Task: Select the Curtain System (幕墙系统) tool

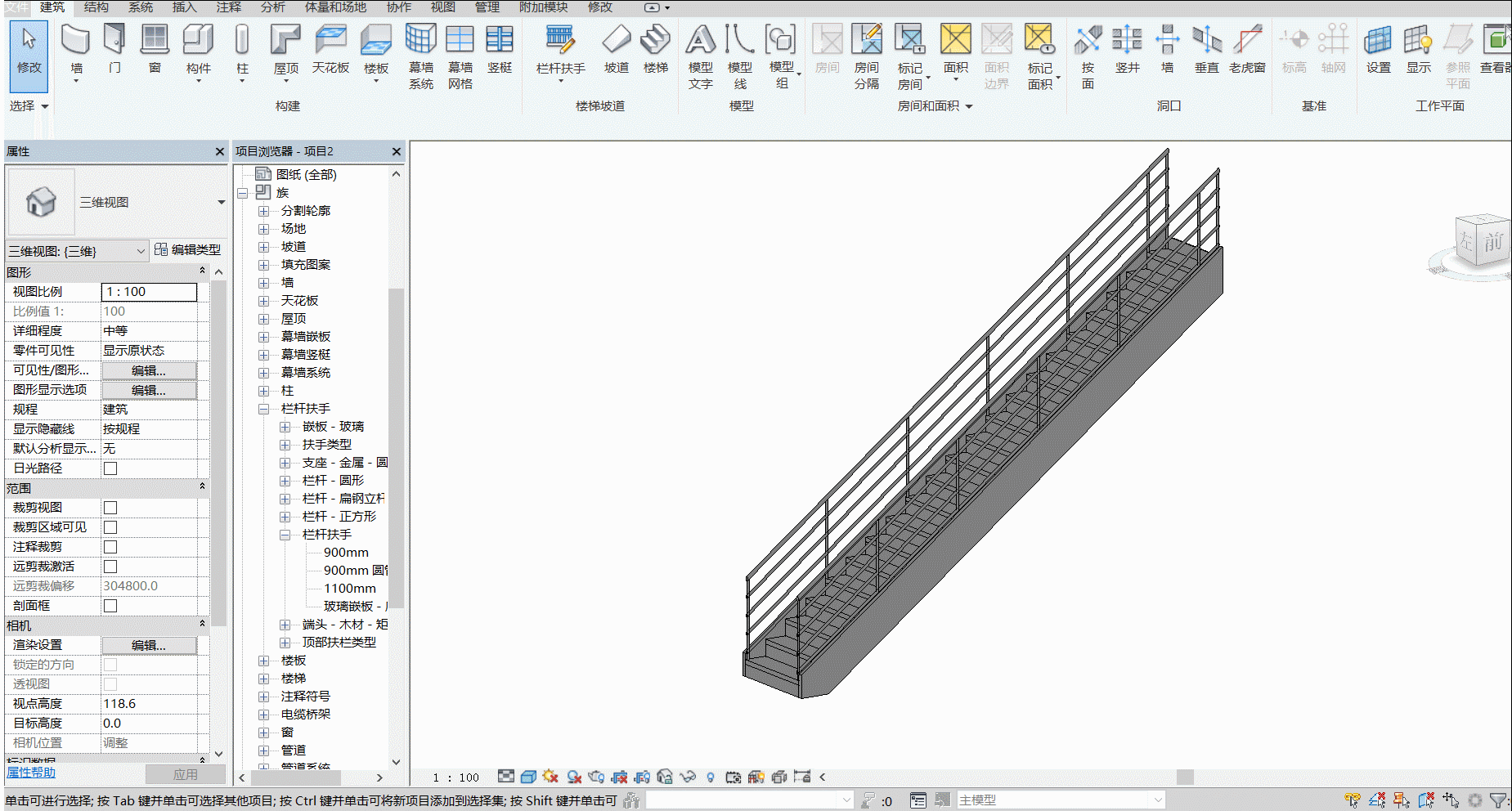Action: tap(421, 56)
